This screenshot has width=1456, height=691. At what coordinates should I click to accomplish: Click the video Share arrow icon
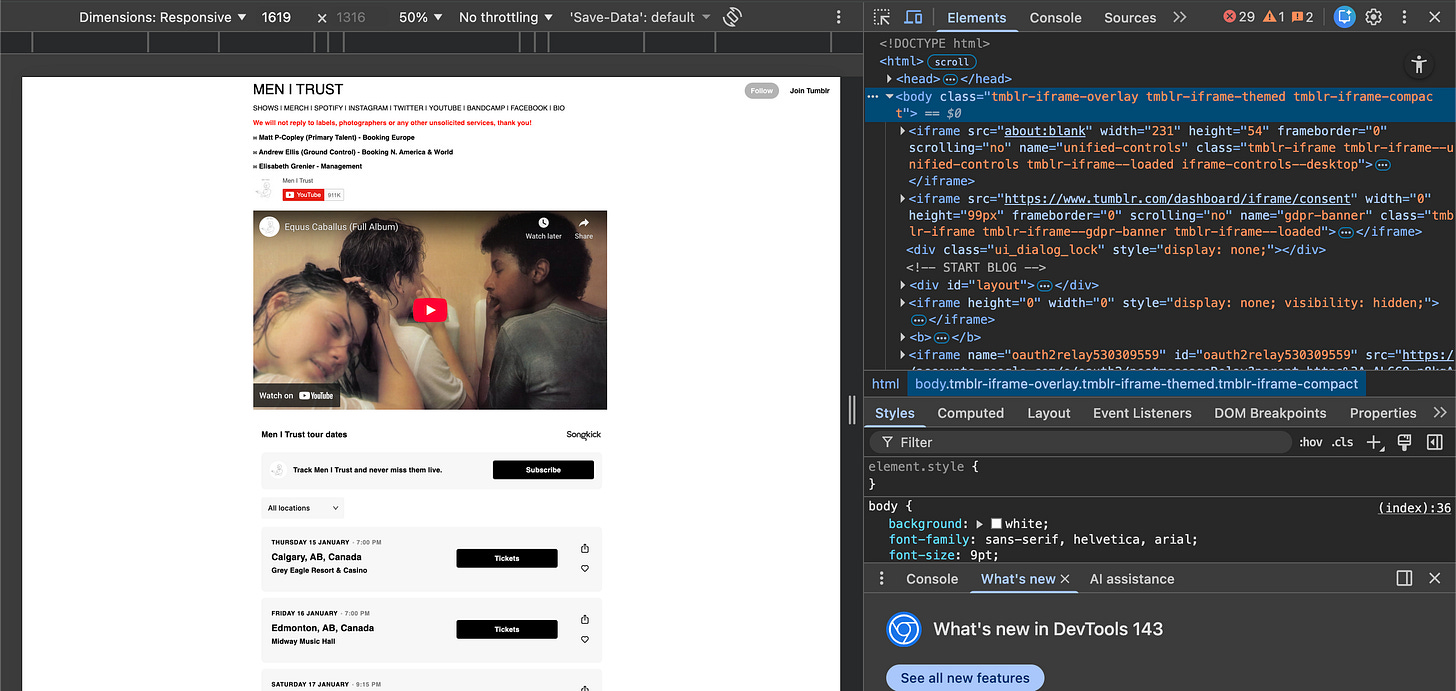(584, 223)
